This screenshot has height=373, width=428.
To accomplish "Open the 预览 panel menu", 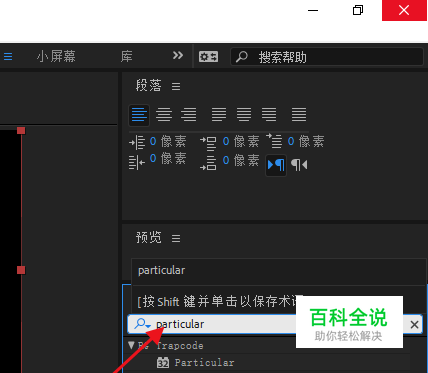I will point(176,238).
